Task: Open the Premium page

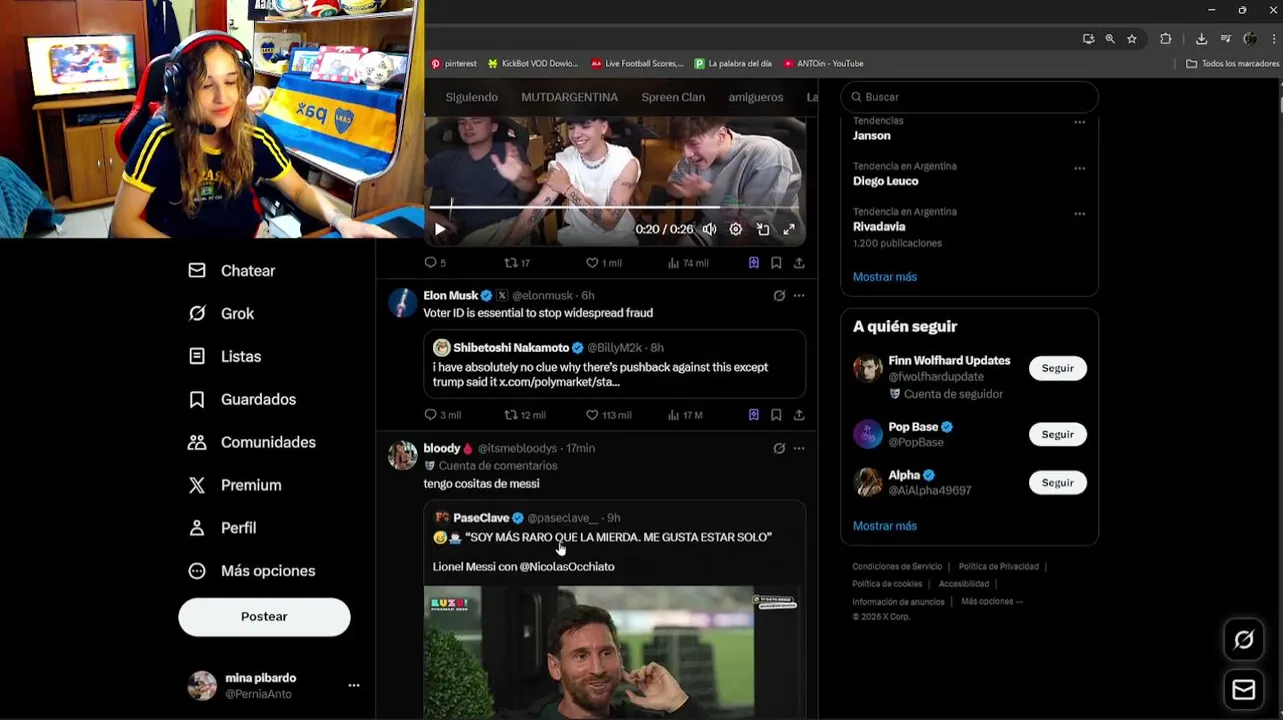Action: pos(235,485)
